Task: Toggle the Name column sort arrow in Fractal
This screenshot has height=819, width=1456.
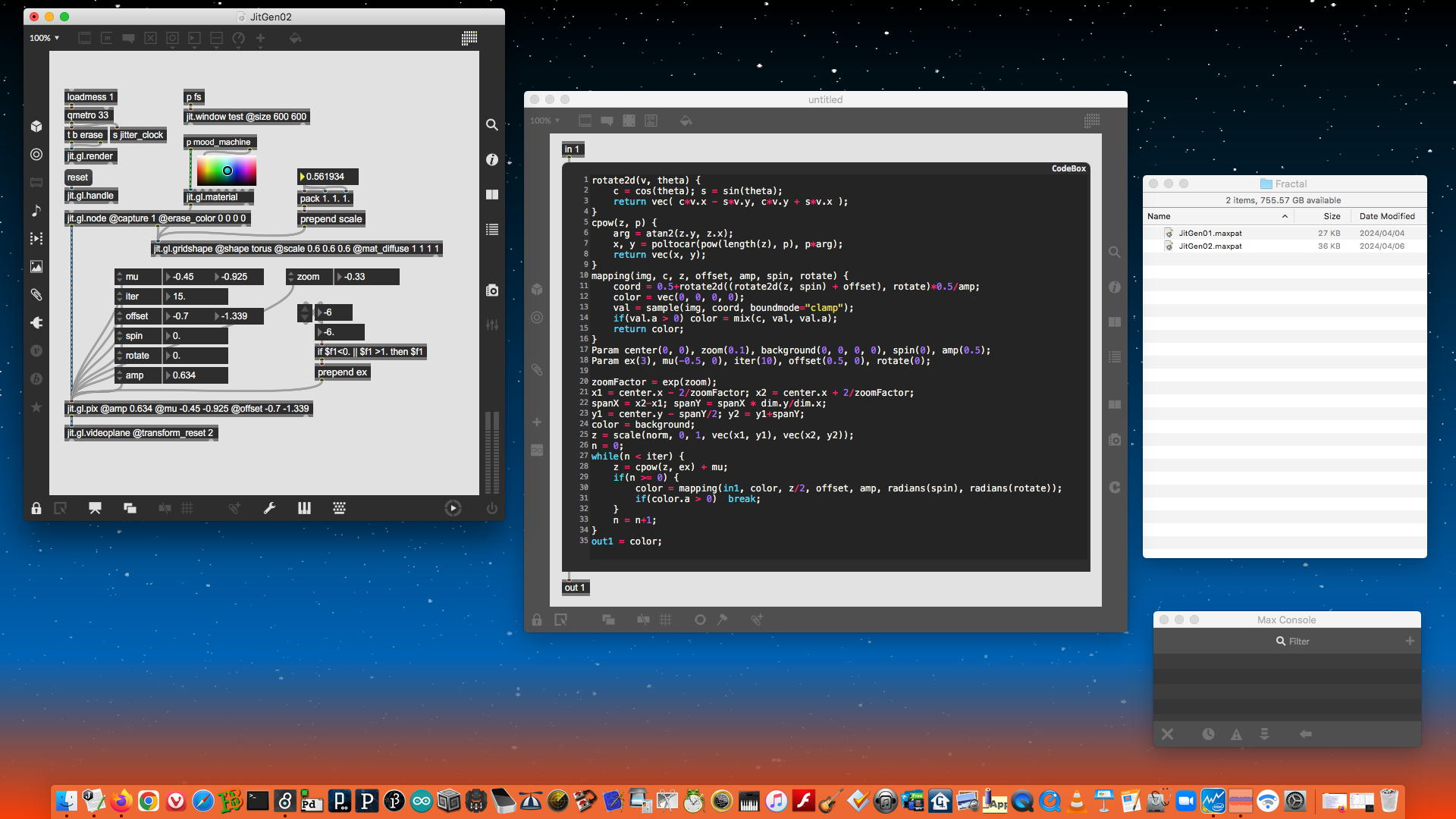Action: pyautogui.click(x=1285, y=217)
